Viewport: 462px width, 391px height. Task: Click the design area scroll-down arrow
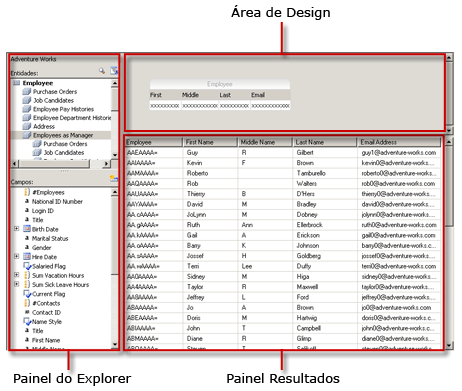[x=449, y=130]
